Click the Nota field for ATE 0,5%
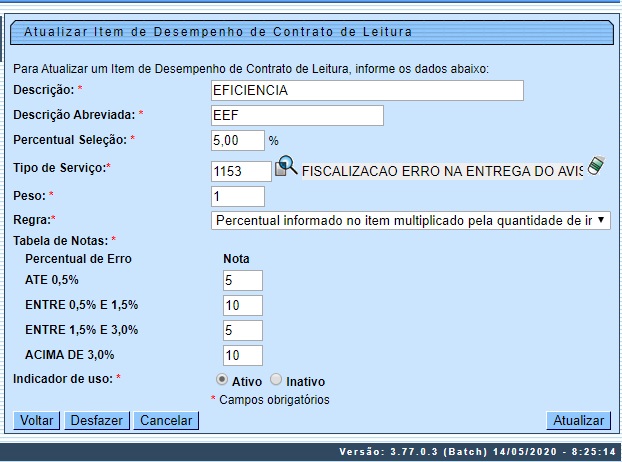Screen dimensions: 622x462 (242, 280)
